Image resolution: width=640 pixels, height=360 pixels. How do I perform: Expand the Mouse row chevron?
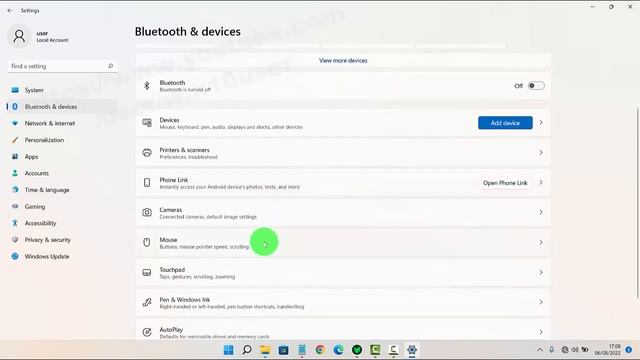(x=541, y=242)
